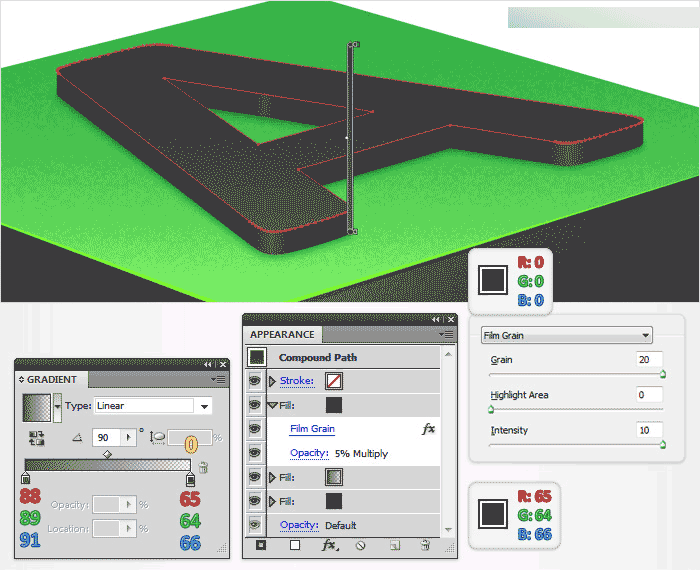Click the Compound Path row label
The image size is (700, 570).
tap(318, 357)
